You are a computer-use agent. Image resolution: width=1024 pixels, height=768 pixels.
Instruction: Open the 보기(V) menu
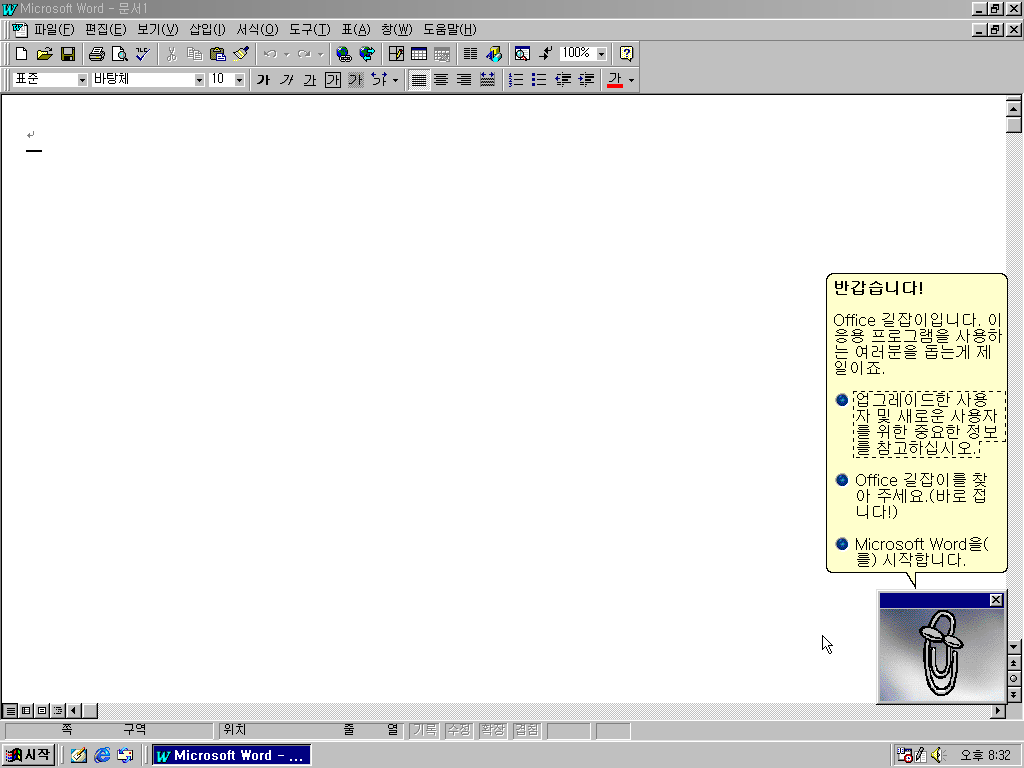click(157, 29)
